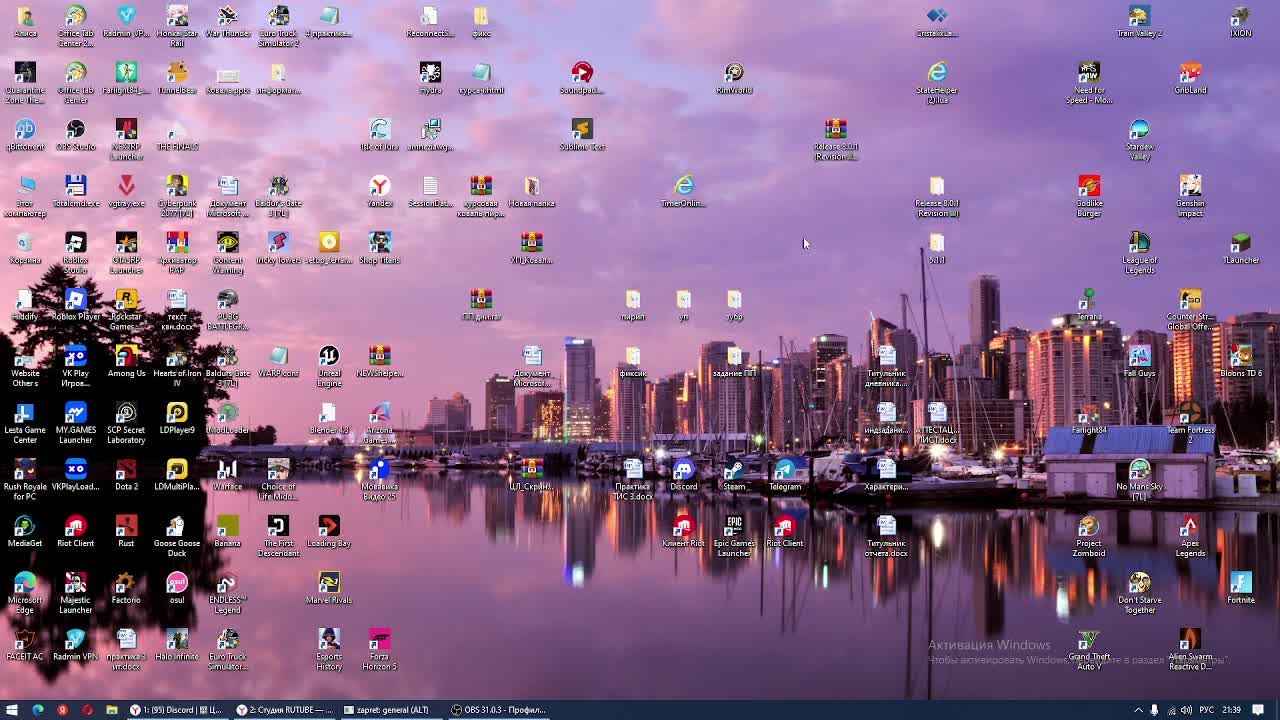The width and height of the screenshot is (1280, 720).
Task: Select the Epic Games Launcher icon
Action: tap(734, 535)
